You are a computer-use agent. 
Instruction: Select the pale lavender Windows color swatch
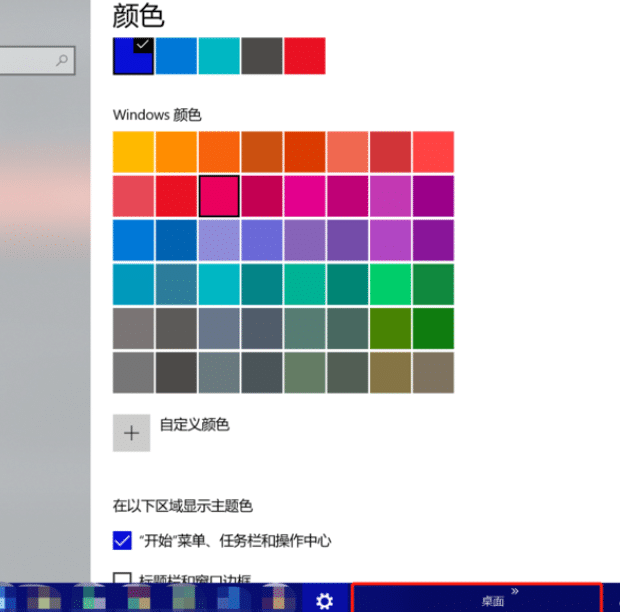coord(219,240)
